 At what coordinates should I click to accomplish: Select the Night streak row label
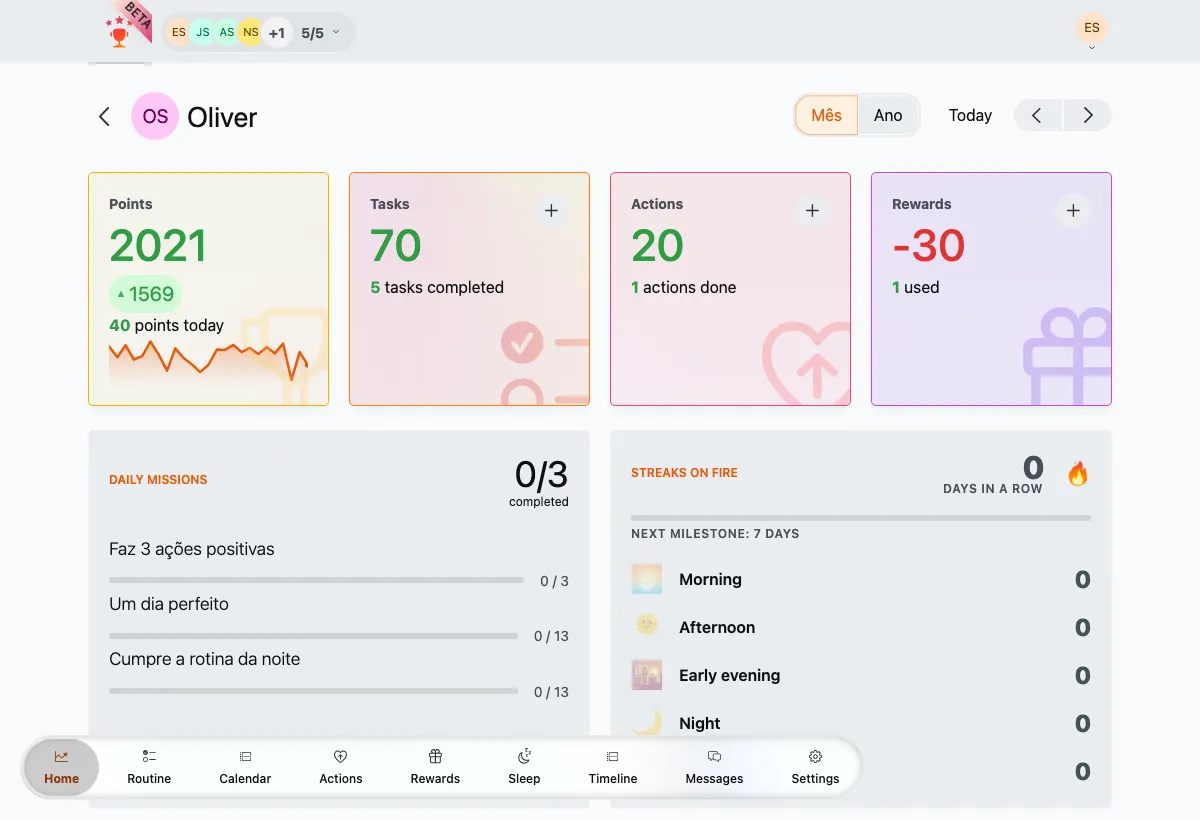click(700, 723)
